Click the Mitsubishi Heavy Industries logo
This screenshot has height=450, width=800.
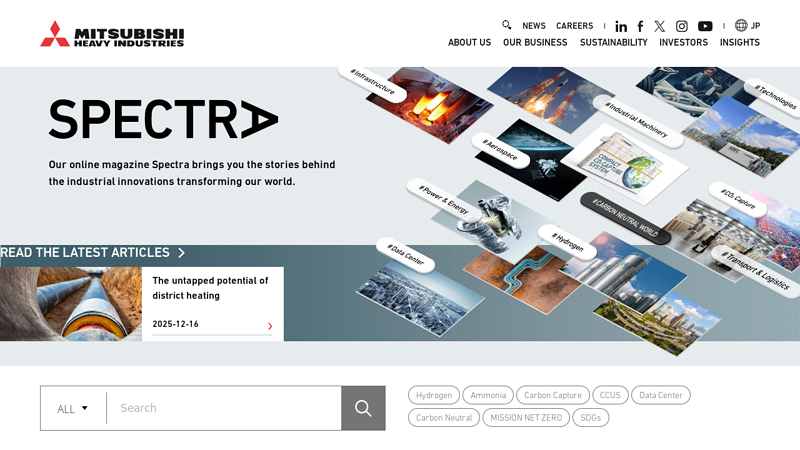pyautogui.click(x=112, y=34)
